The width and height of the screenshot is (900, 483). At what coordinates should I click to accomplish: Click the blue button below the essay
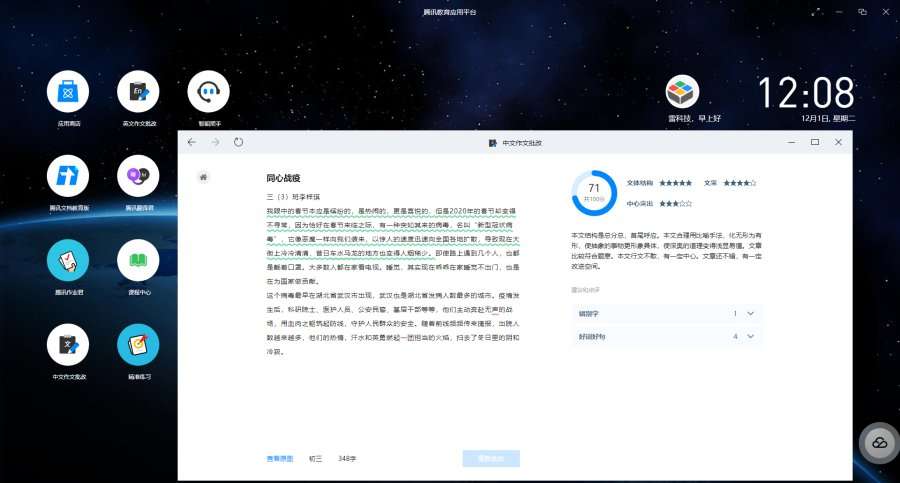pos(491,458)
